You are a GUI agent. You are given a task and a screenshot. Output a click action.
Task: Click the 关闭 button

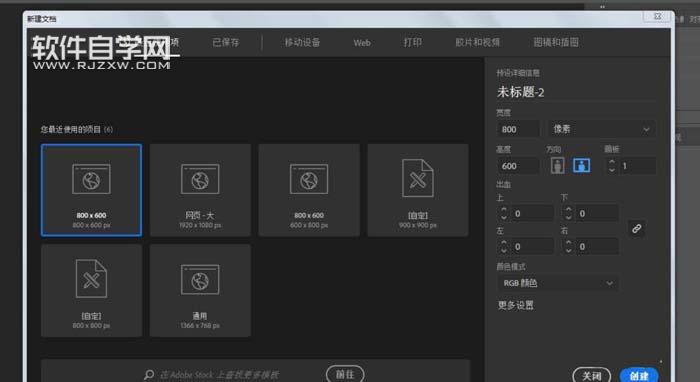pyautogui.click(x=592, y=375)
